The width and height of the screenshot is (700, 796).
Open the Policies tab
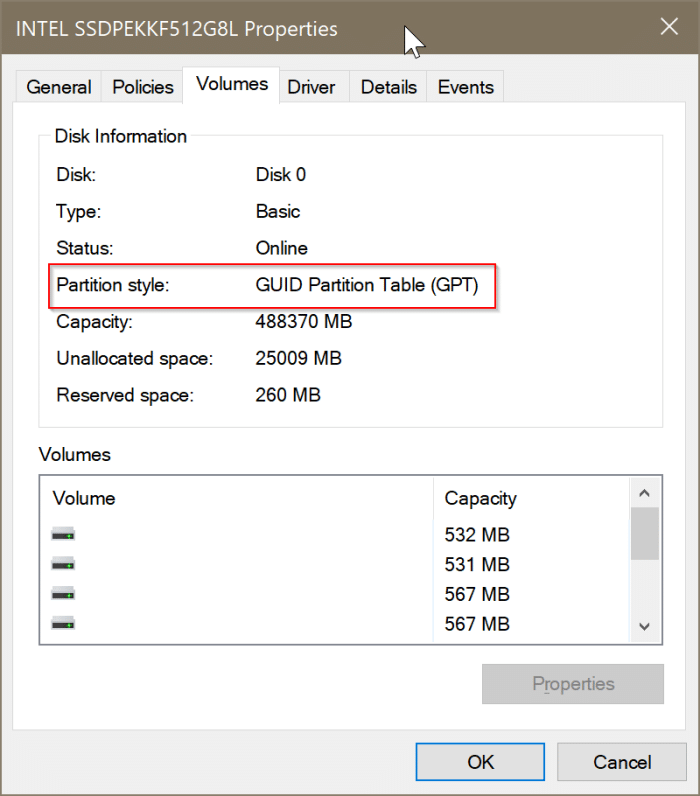tap(143, 87)
